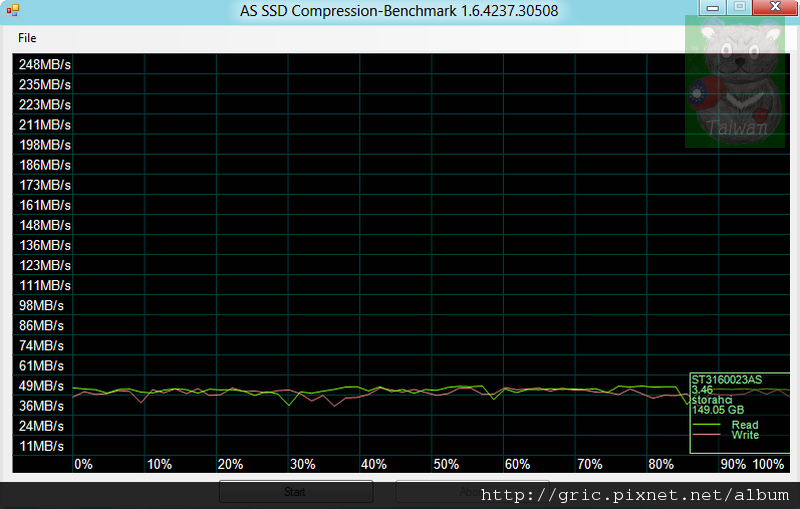Click the 149.05 GB capacity text
This screenshot has height=509, width=800.
tap(718, 410)
